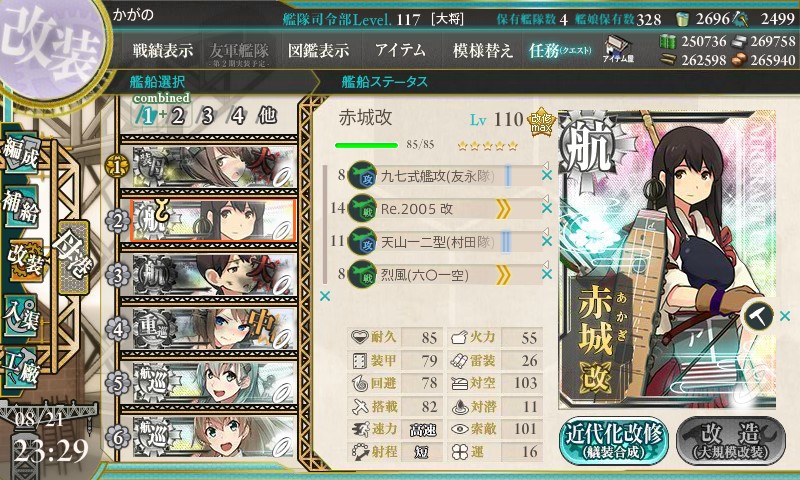Viewport: 800px width, 480px height.
Task: Click the 近代化改修 modernization button
Action: click(613, 441)
